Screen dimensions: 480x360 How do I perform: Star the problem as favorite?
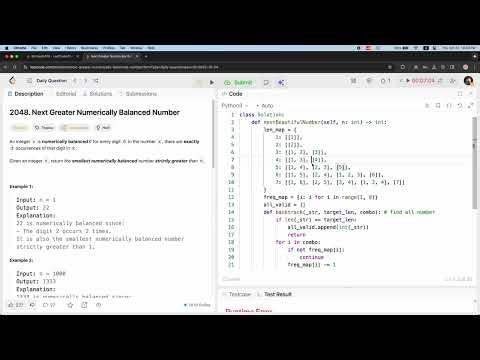(x=70, y=305)
